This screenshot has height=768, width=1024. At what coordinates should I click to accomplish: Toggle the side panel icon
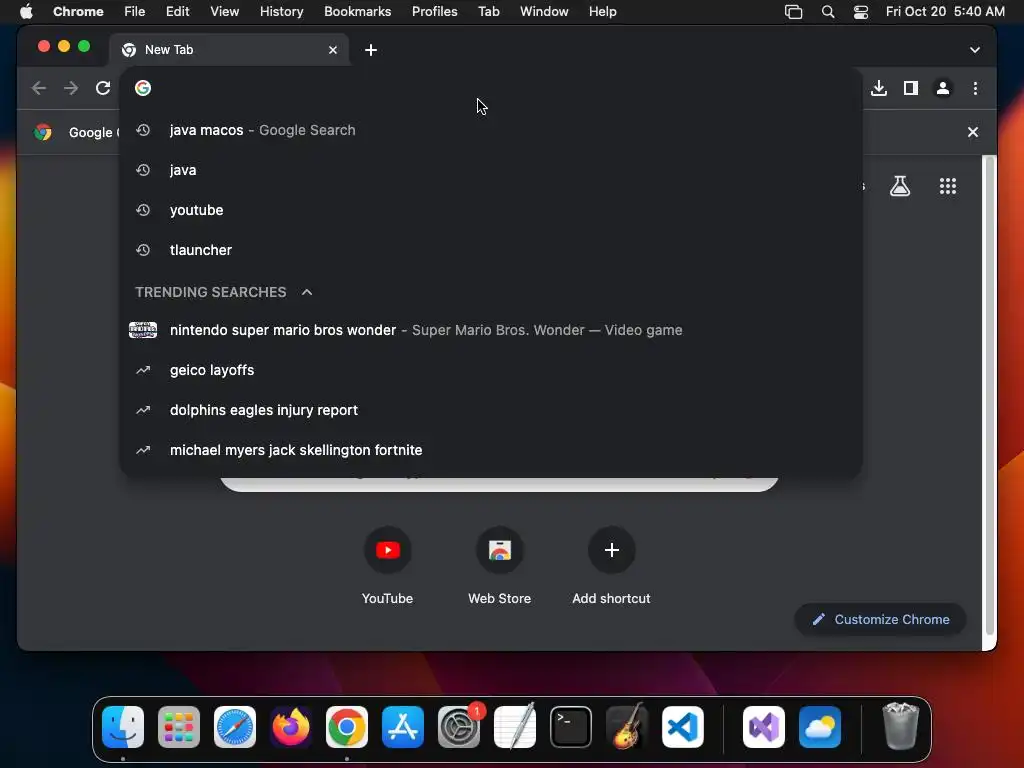[x=910, y=88]
